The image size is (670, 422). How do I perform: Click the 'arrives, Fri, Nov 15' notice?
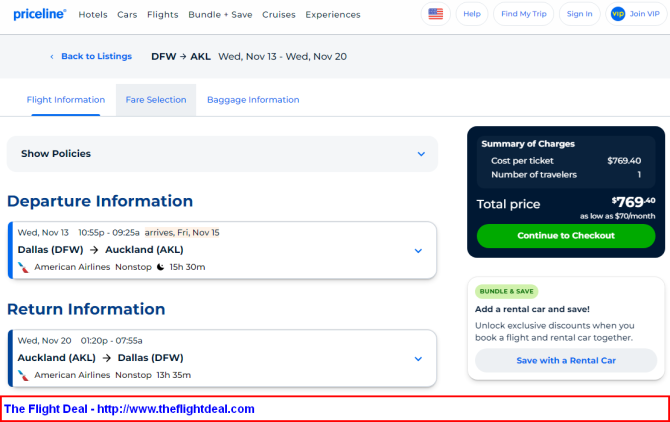coord(182,233)
